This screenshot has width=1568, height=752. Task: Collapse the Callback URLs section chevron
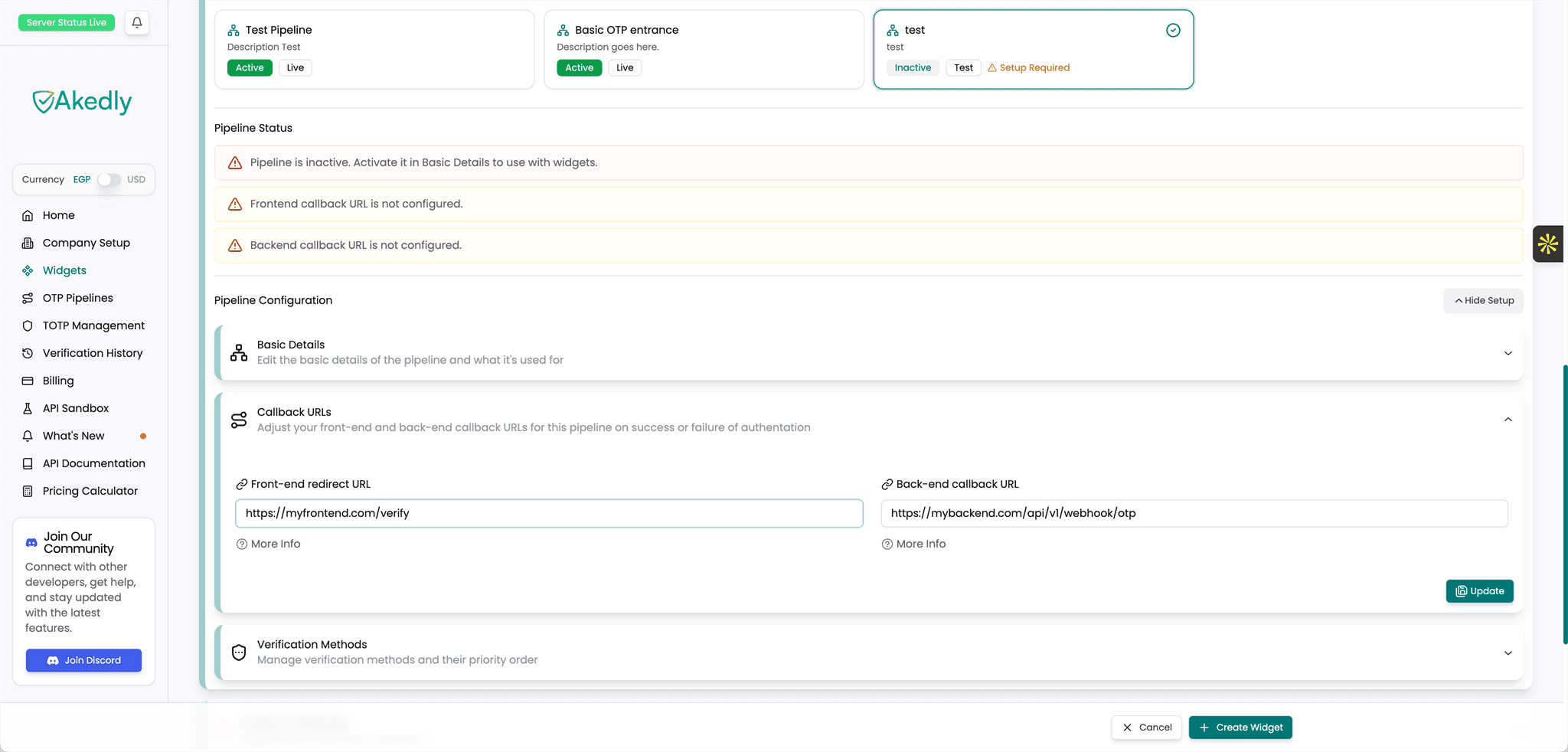[1508, 420]
